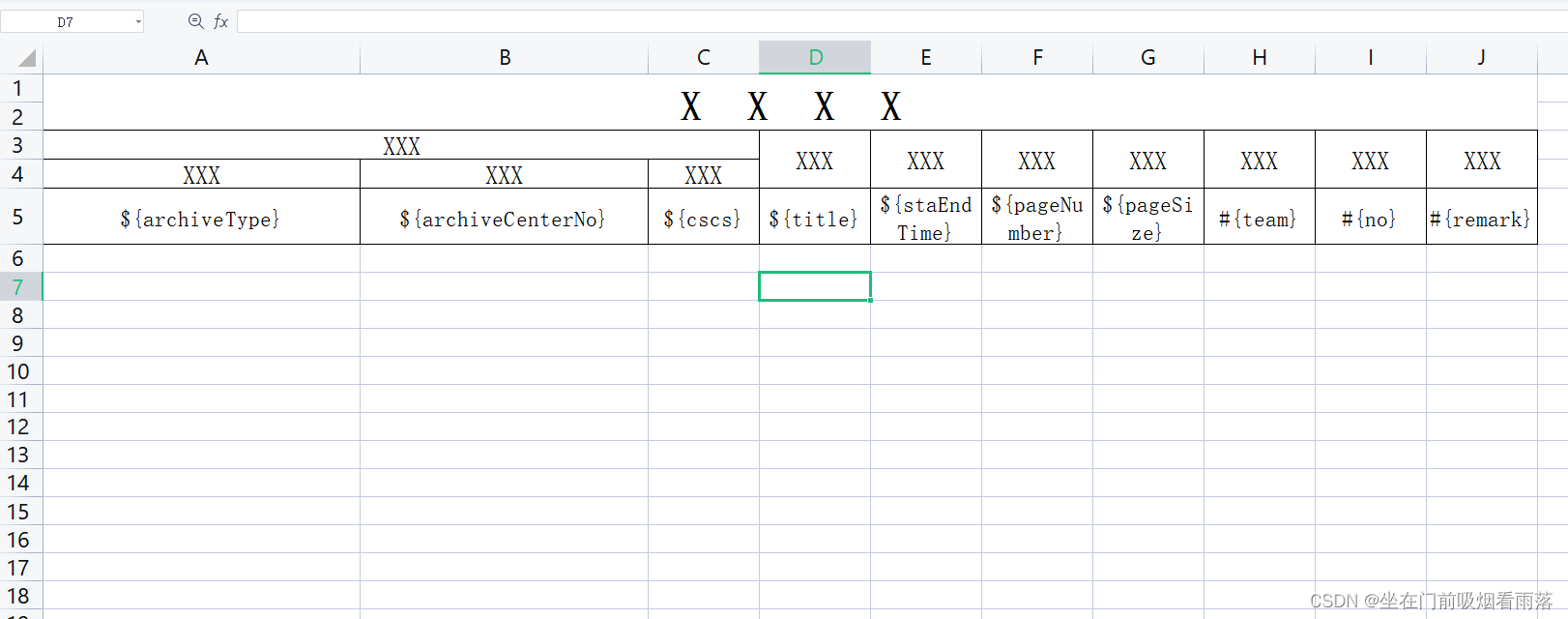The height and width of the screenshot is (619, 1568).
Task: Click the cell ${cscs}
Action: point(704,217)
